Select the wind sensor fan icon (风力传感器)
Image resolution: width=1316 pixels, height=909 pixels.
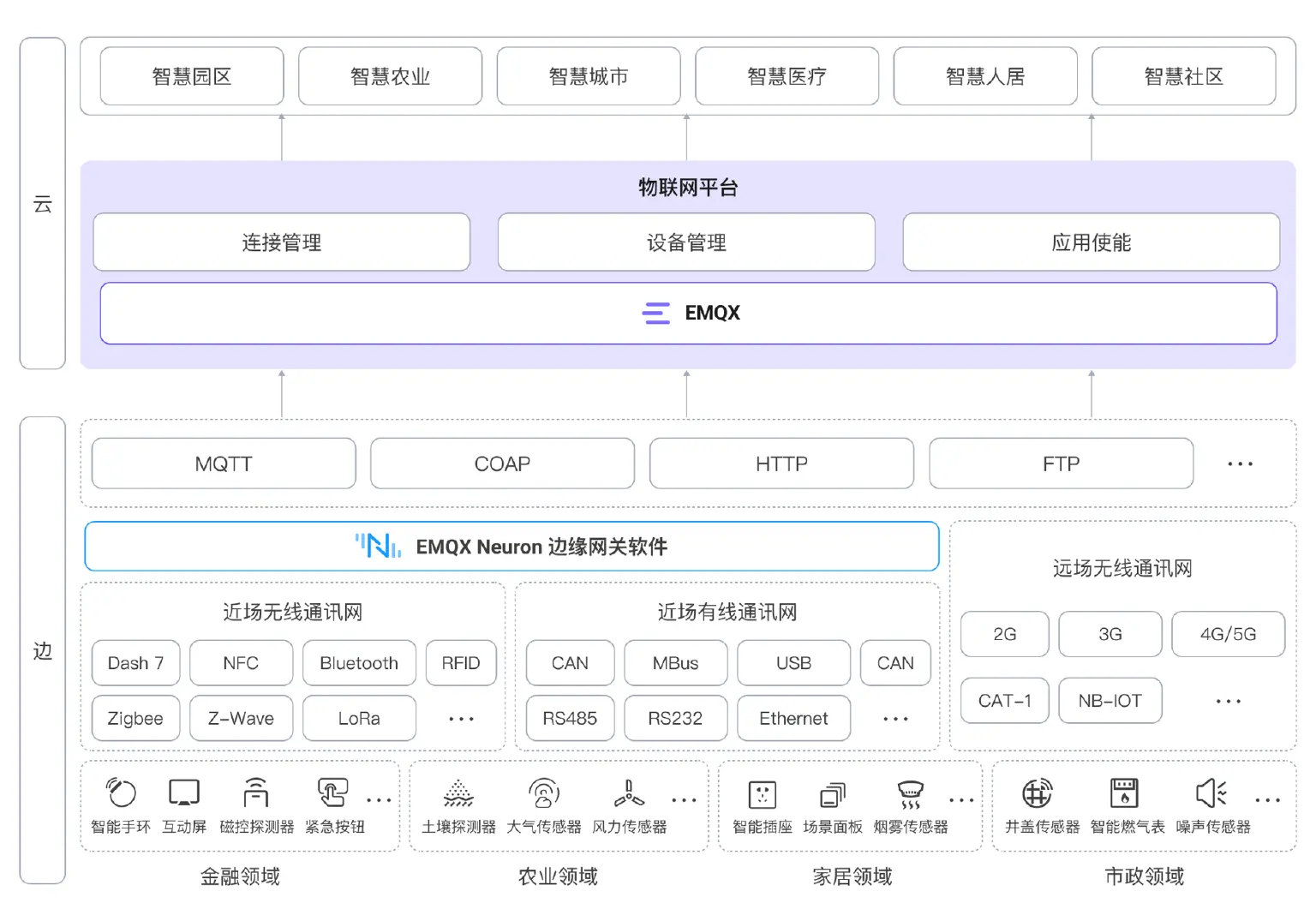click(x=629, y=793)
